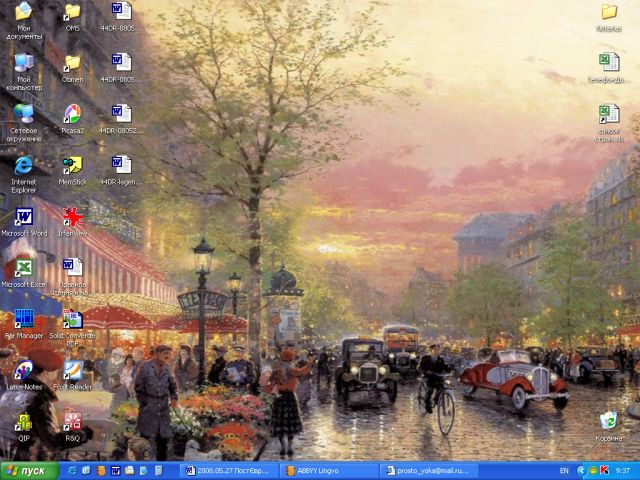Screen dimensions: 640x480
Task: Select the Lotus Notes desktop shortcut
Action: click(x=24, y=375)
